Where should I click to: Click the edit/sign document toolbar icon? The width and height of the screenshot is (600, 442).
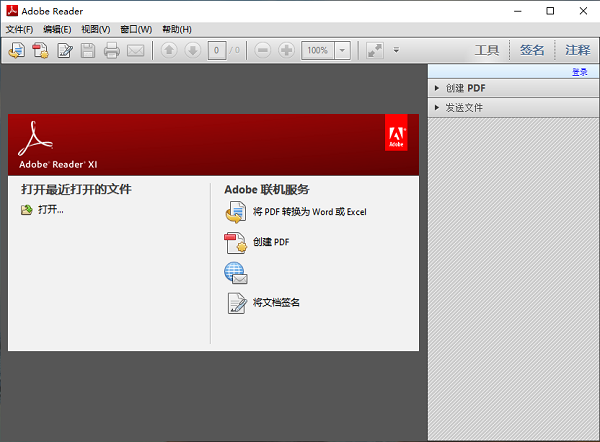[65, 50]
